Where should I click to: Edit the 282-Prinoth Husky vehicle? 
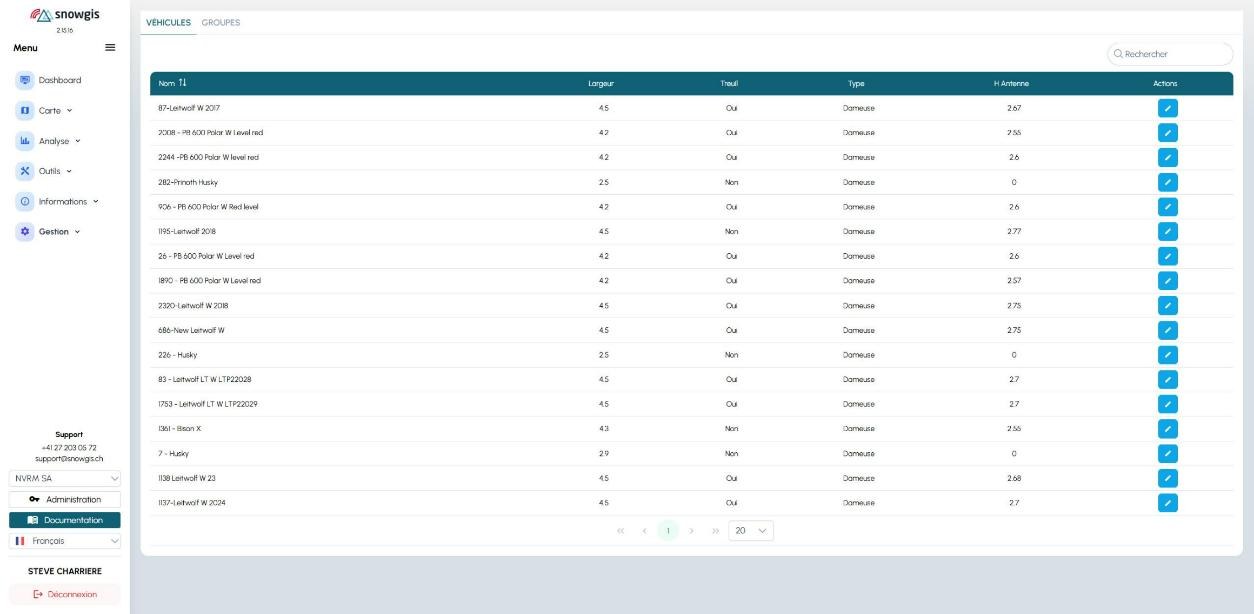point(1167,182)
